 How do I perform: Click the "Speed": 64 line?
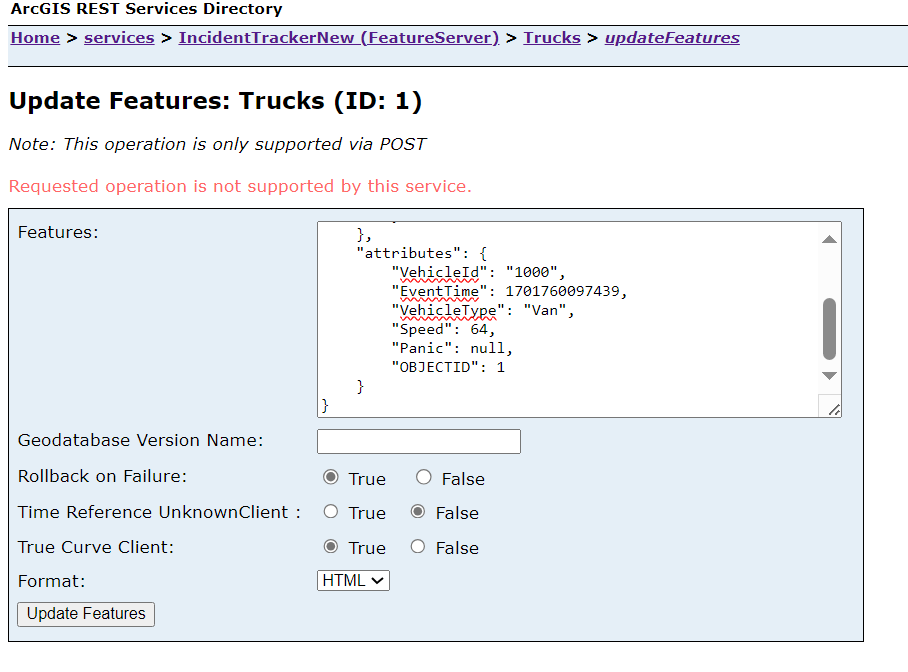click(x=444, y=330)
